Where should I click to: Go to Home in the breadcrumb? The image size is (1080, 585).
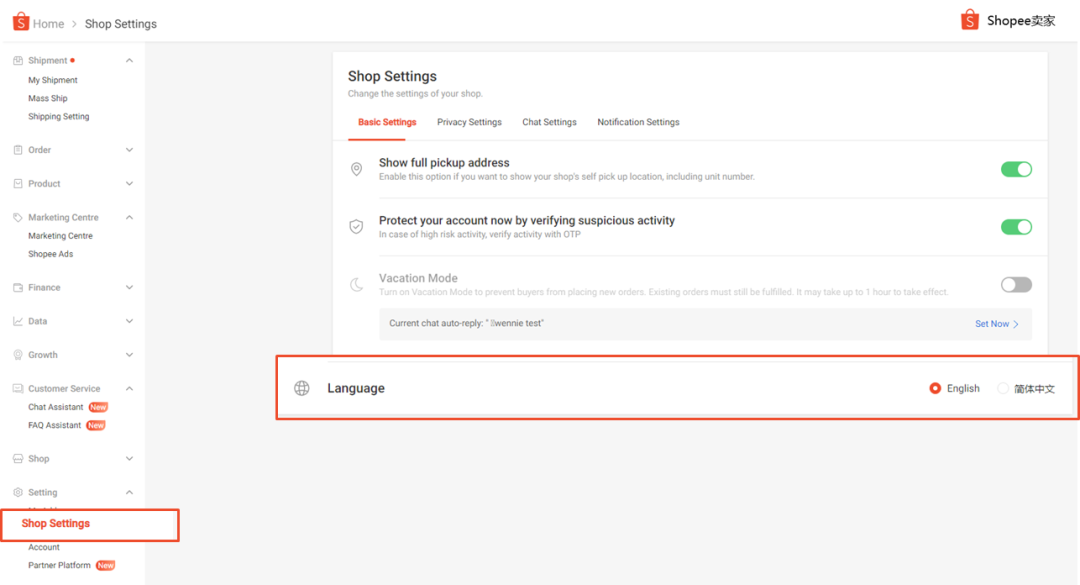(x=48, y=24)
